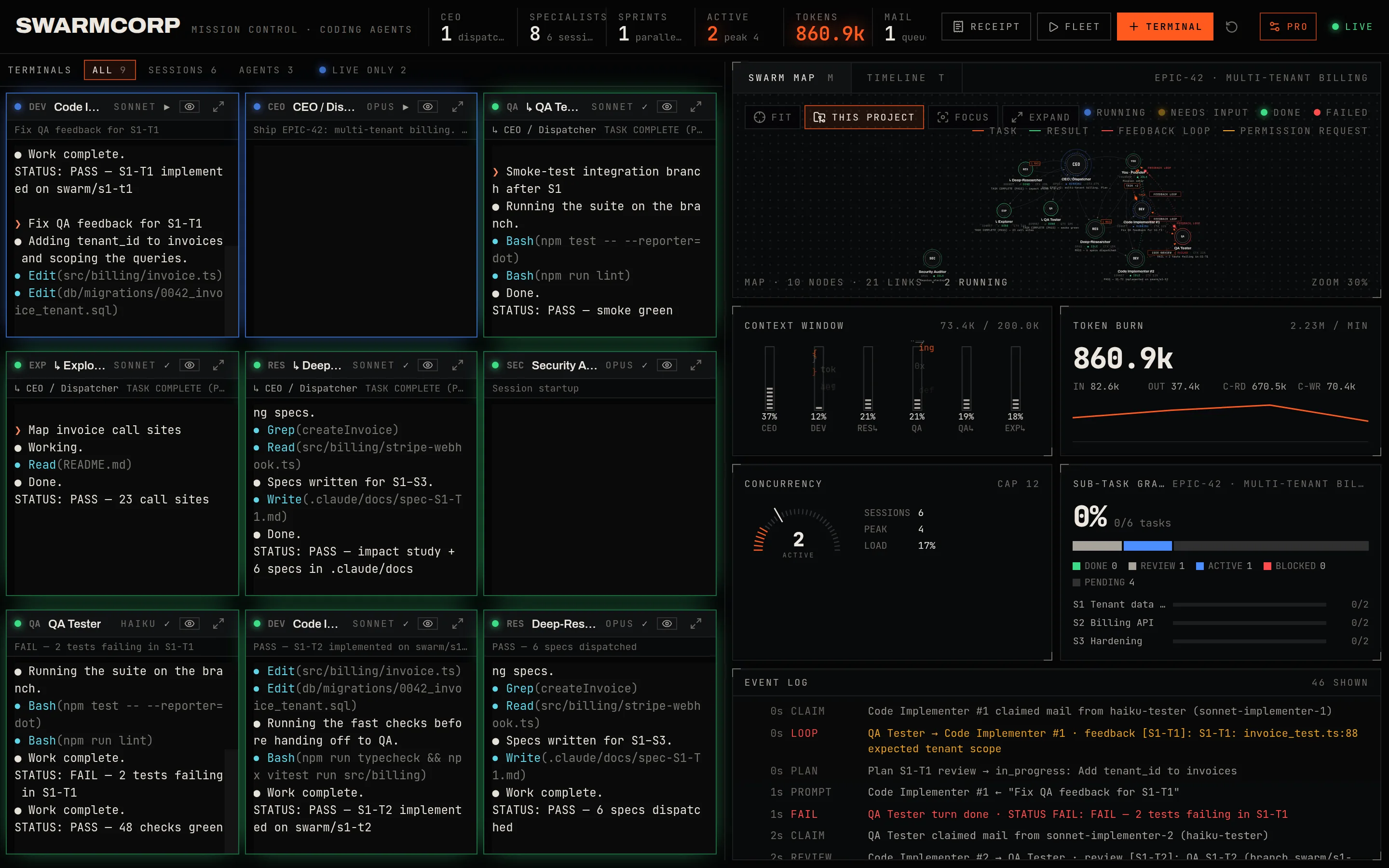Toggle visibility of the DEV Code Implementer Sonnet terminal
1389x868 pixels.
point(190,107)
